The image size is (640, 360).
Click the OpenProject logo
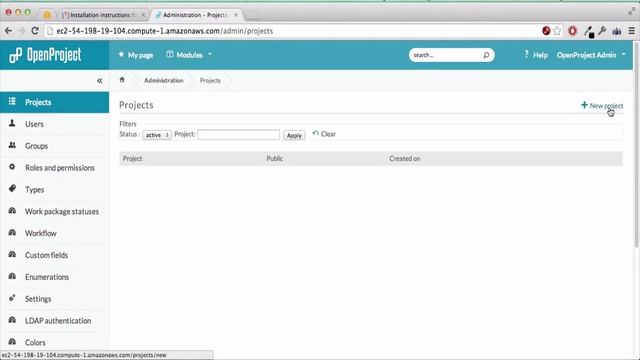[45, 55]
